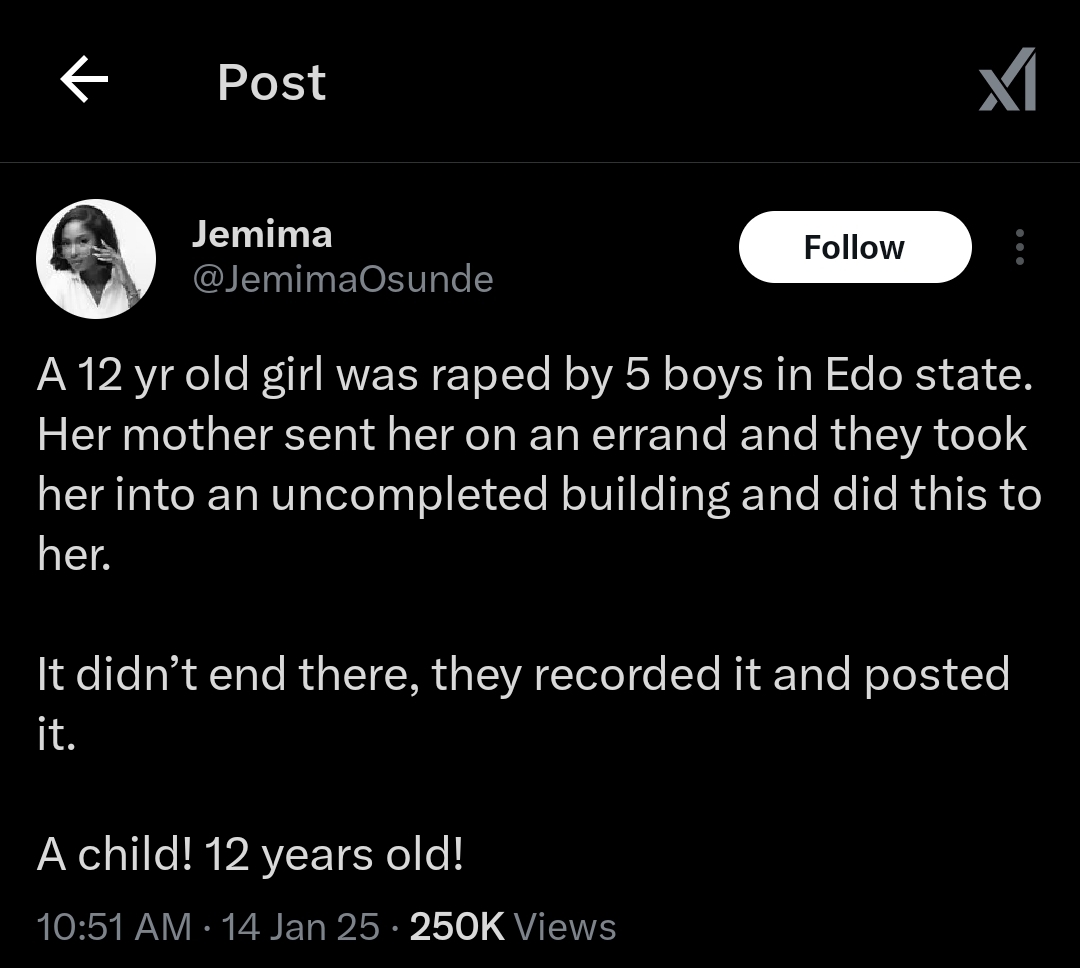Go back using the left arrow
The width and height of the screenshot is (1080, 968).
coord(84,81)
